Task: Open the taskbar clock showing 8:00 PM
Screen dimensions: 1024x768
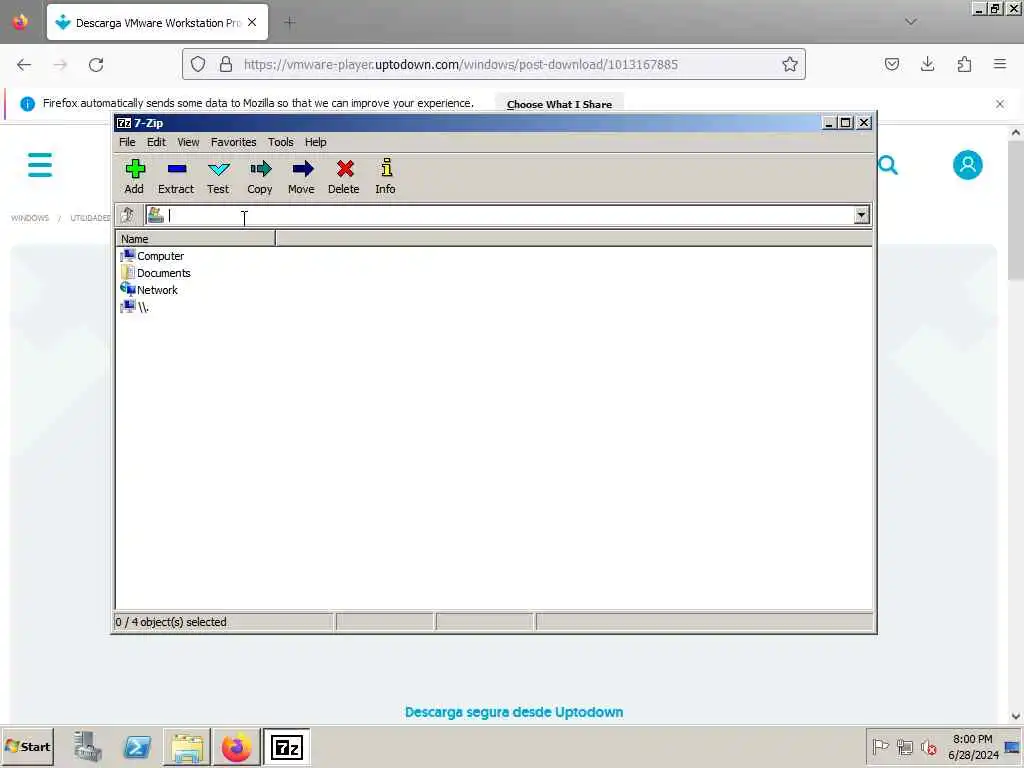Action: point(973,746)
